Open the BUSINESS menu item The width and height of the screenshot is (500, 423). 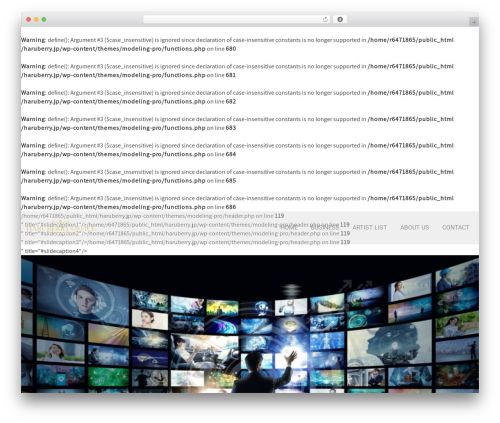click(325, 228)
